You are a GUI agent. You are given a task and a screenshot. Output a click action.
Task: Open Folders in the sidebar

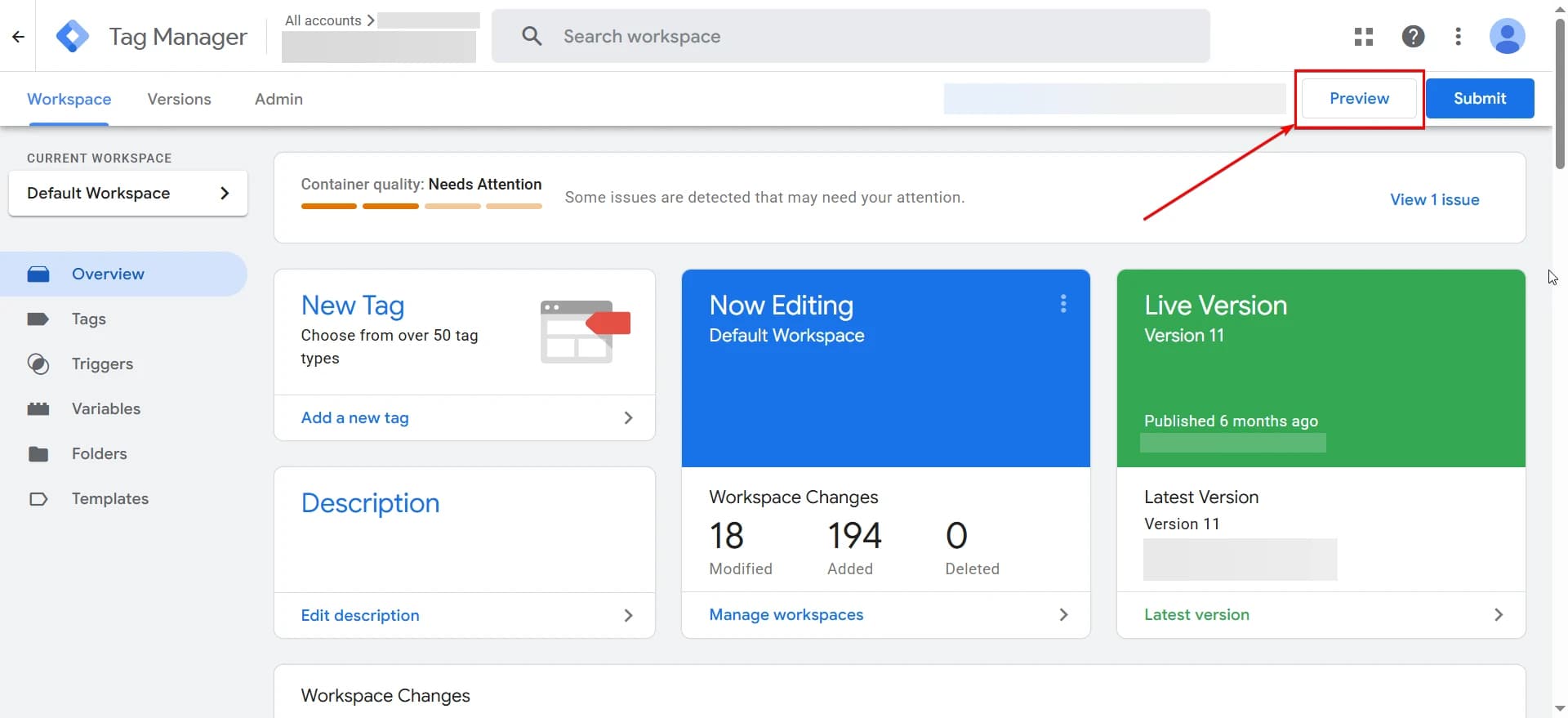[x=99, y=454]
